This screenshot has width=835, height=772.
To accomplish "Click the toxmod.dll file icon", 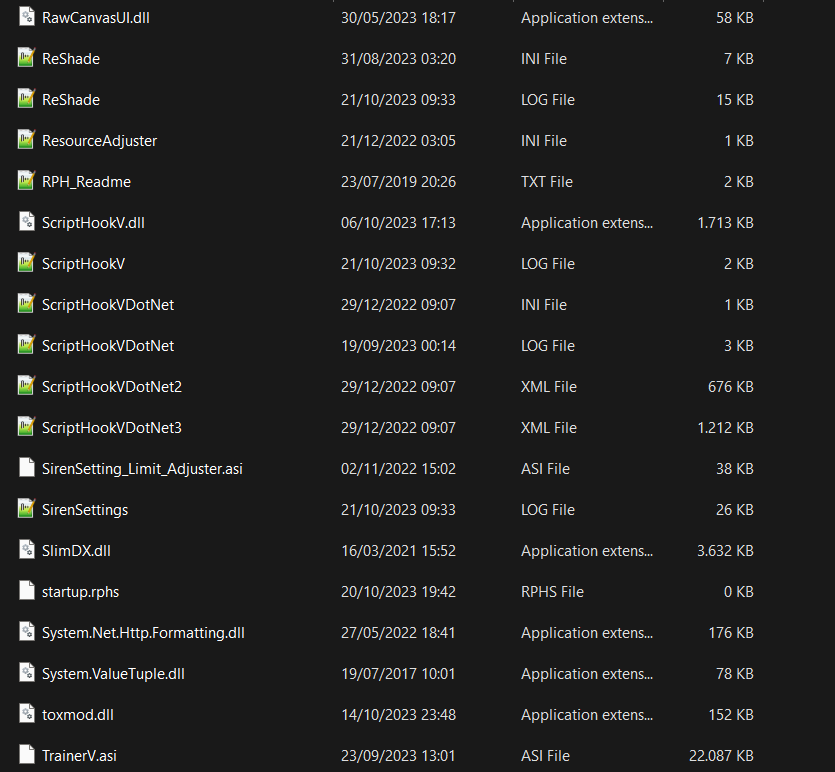I will 27,715.
